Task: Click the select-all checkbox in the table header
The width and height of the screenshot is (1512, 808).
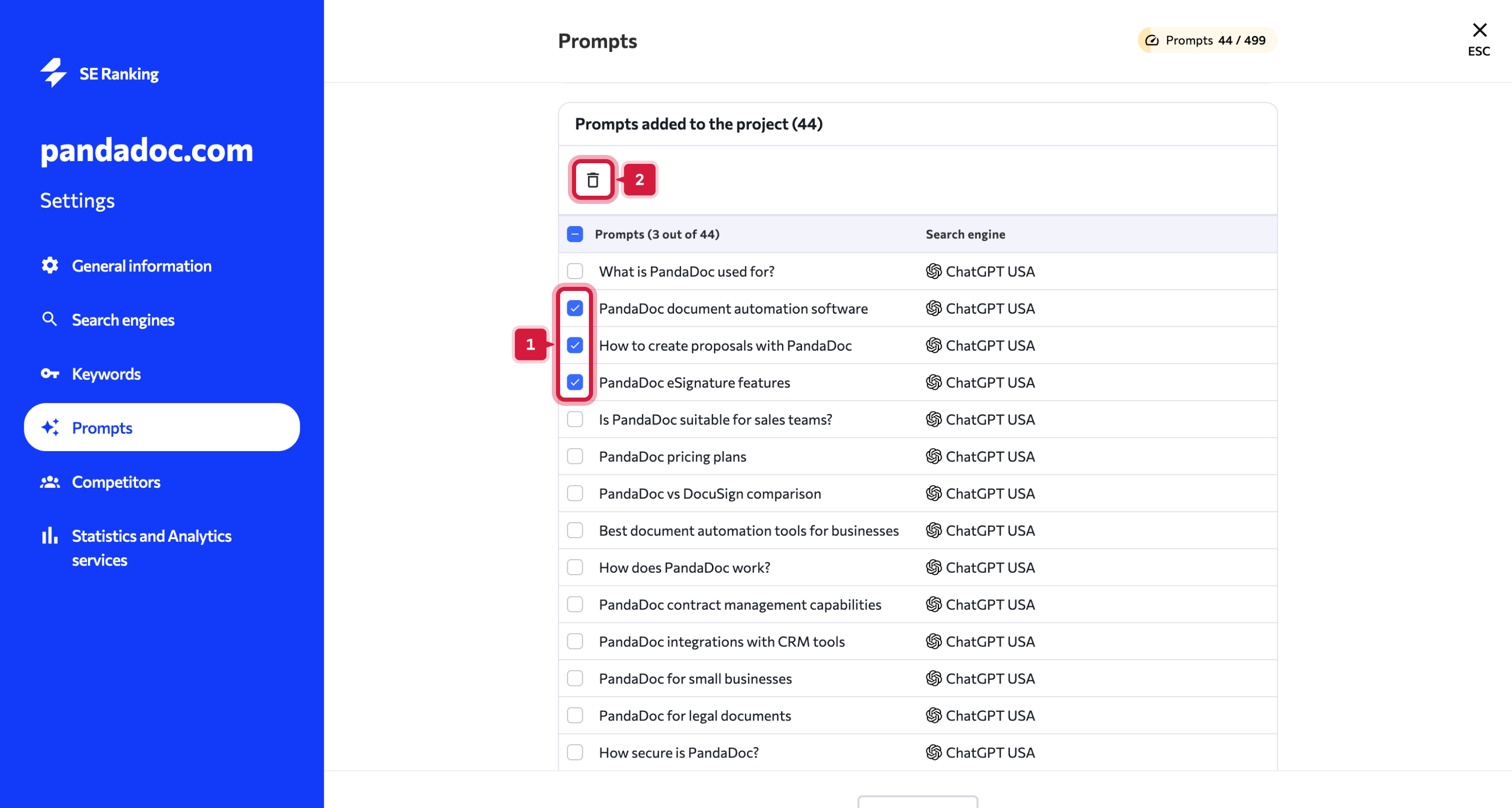Action: point(575,234)
